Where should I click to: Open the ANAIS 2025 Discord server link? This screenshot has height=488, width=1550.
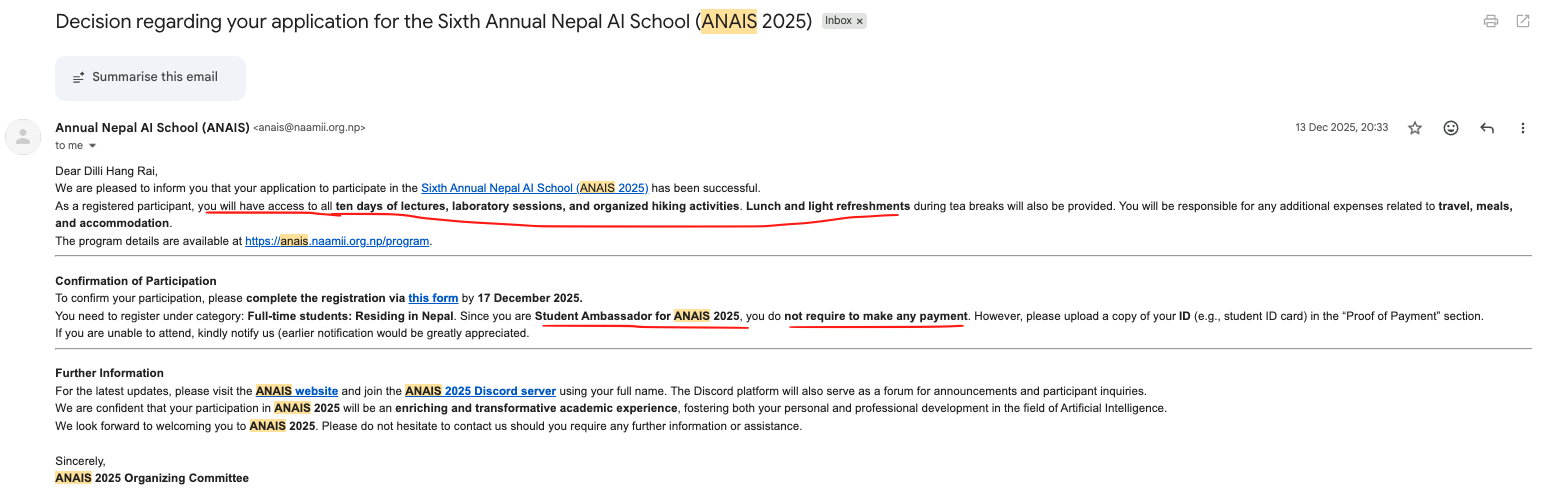pos(481,391)
